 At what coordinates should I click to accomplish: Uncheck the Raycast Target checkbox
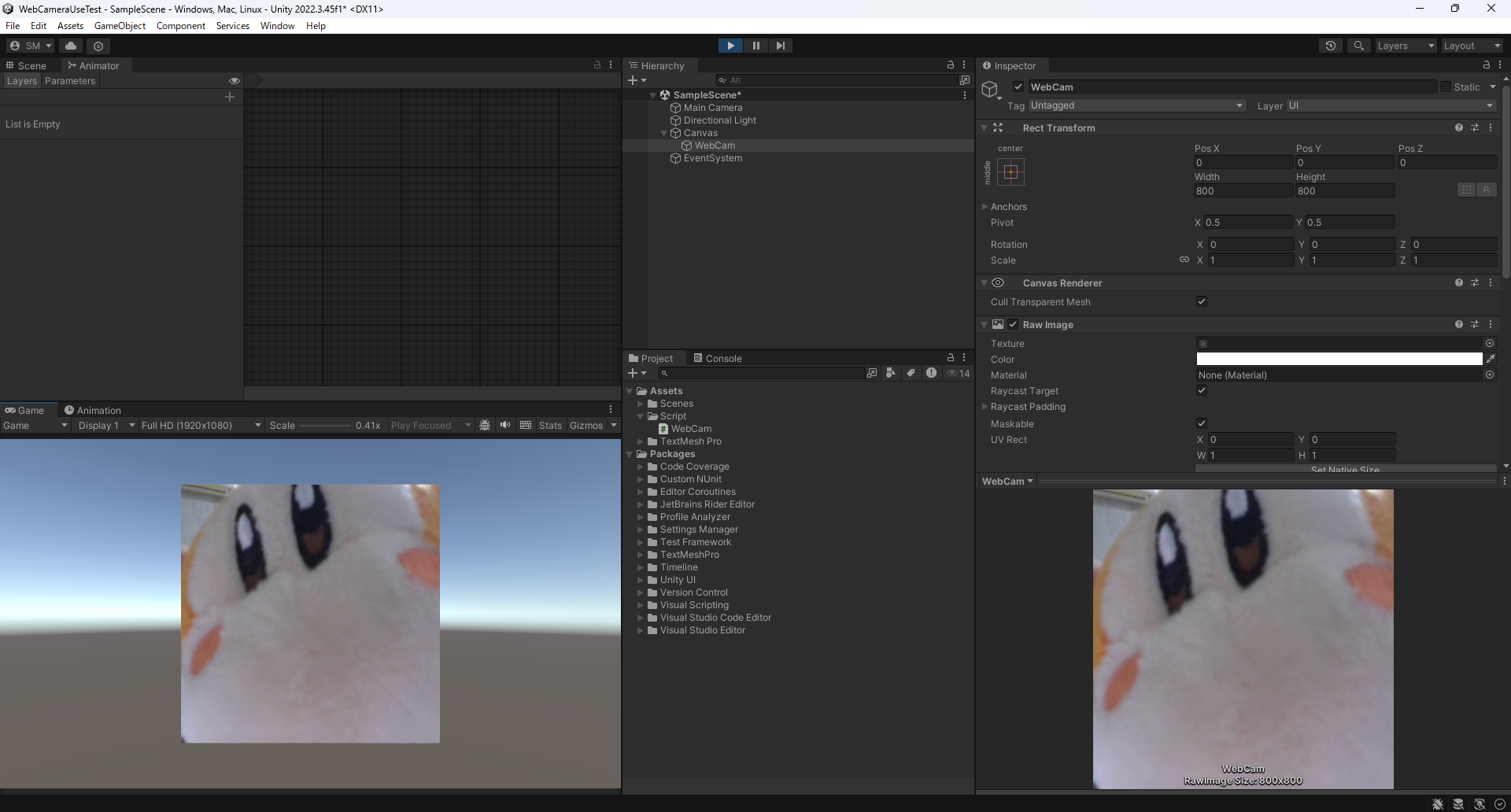click(x=1202, y=390)
